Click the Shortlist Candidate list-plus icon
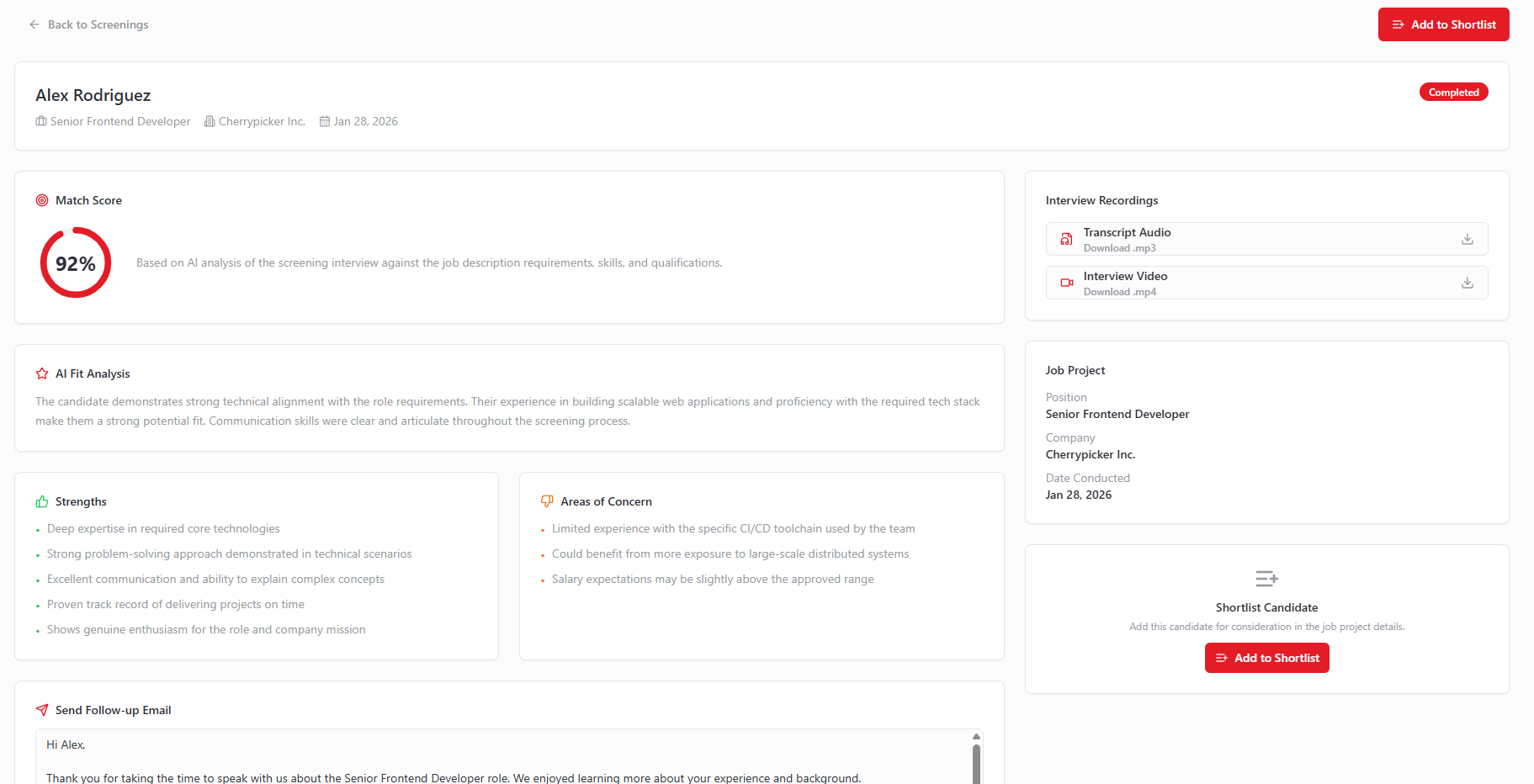Screen dimensions: 1534x784 coord(1266,579)
